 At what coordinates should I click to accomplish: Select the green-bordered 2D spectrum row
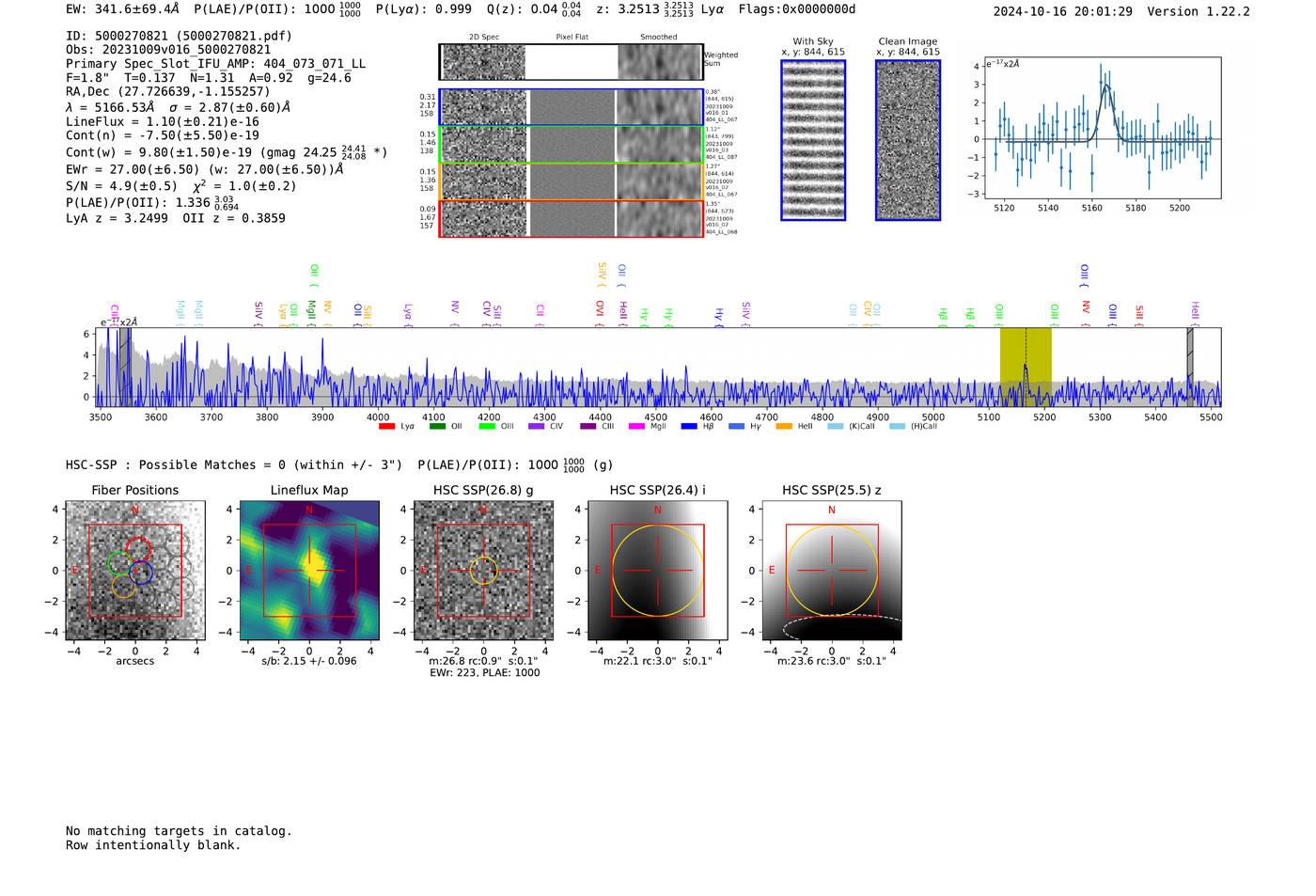[572, 145]
